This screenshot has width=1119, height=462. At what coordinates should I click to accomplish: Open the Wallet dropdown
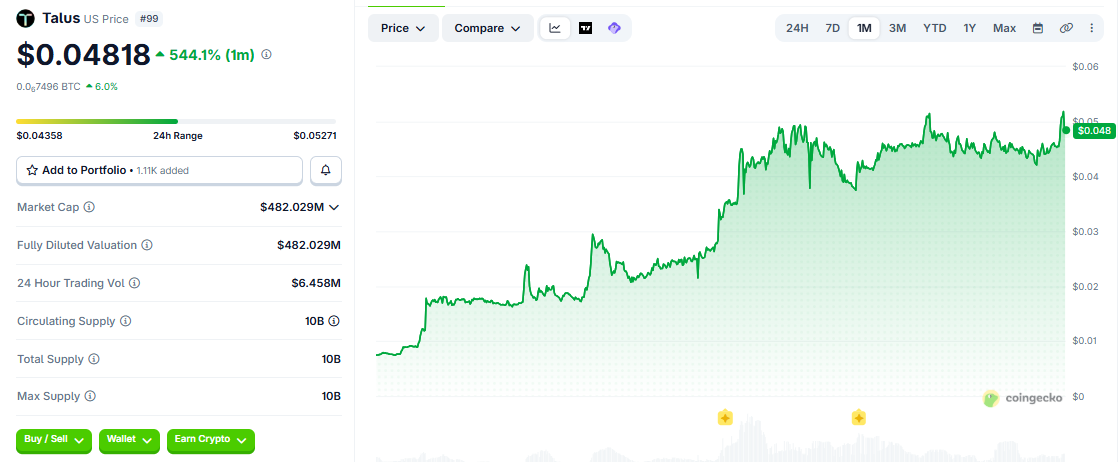click(x=129, y=441)
